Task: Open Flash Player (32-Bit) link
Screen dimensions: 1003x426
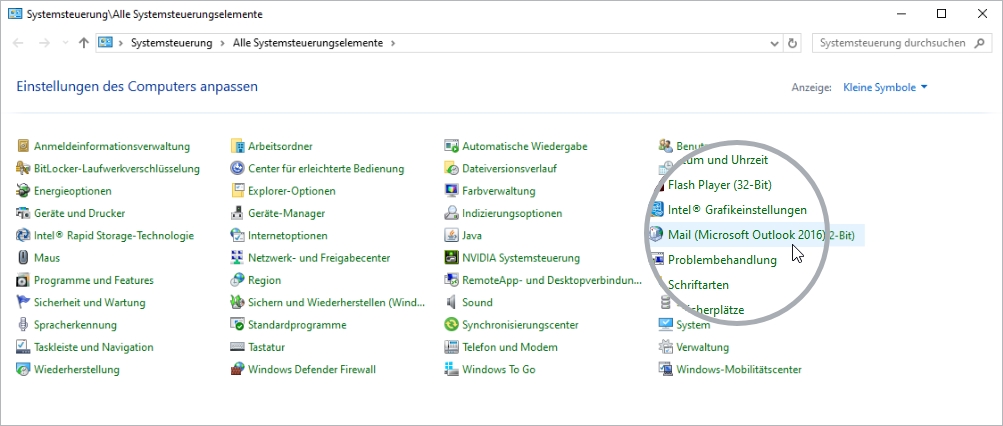Action: (x=720, y=185)
